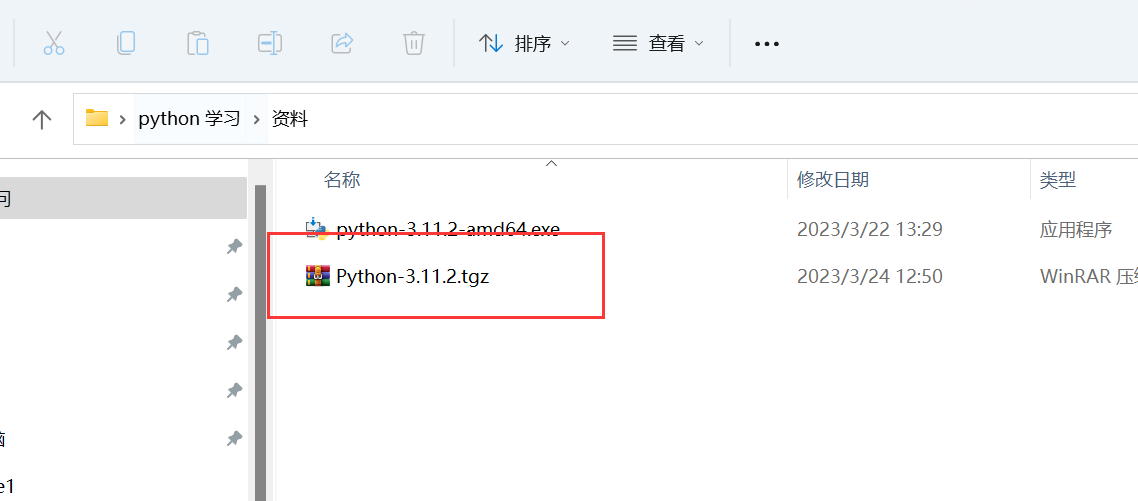Click the installer icon of python-3.11.2-amd64.exe
The height and width of the screenshot is (501, 1138).
[317, 228]
